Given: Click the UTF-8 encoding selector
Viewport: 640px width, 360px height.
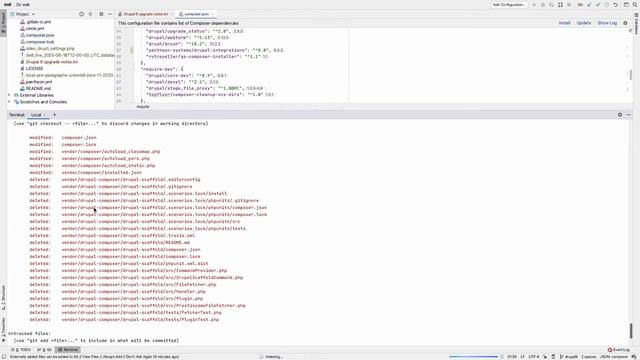Looking at the screenshot, I should (534, 357).
